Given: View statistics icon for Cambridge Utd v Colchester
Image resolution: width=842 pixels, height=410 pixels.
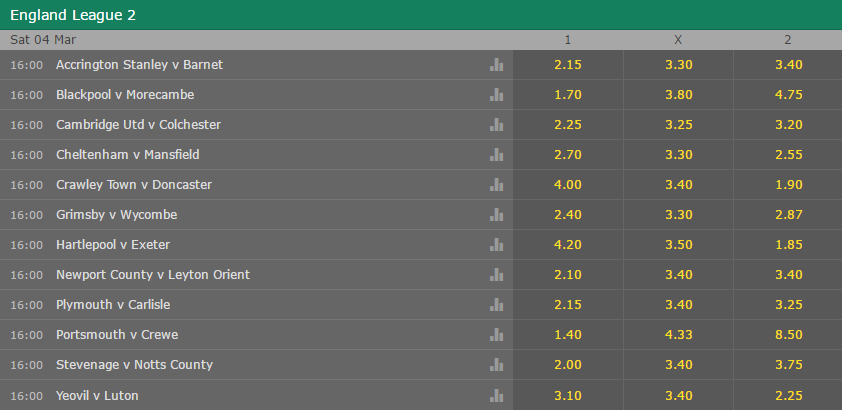Looking at the screenshot, I should point(496,125).
